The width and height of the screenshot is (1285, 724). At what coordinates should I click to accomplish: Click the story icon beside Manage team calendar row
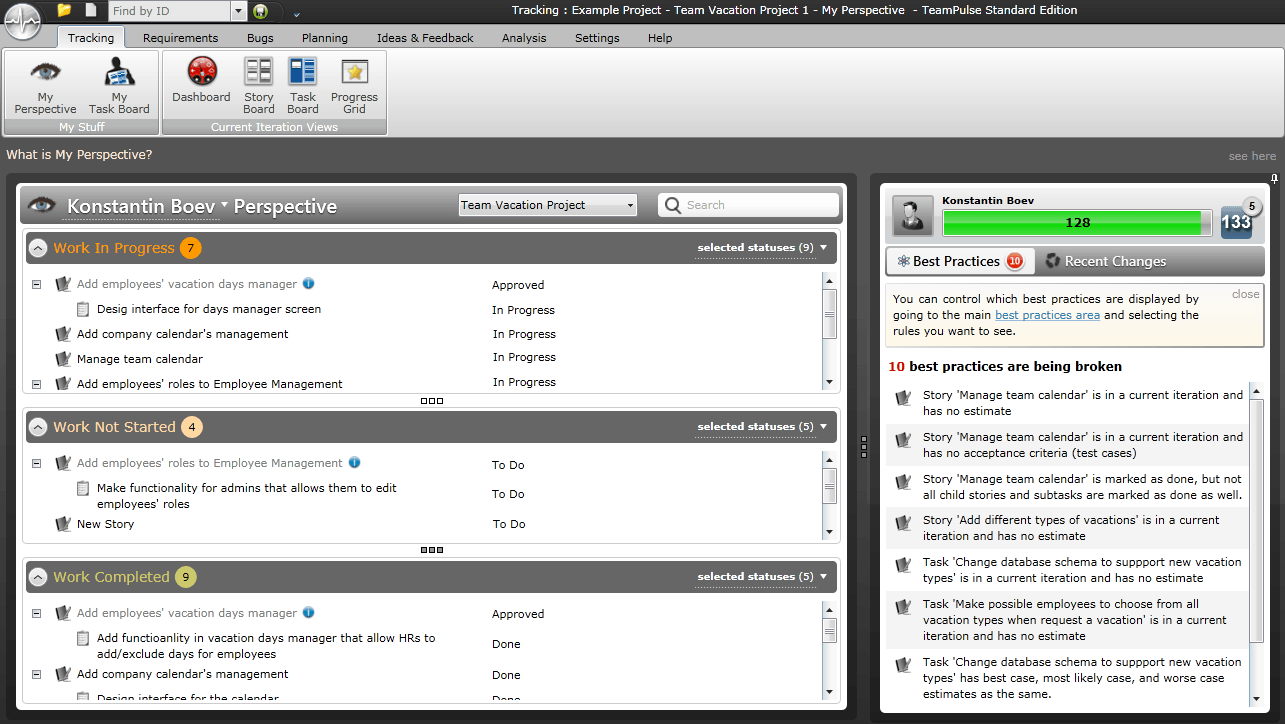coord(63,358)
